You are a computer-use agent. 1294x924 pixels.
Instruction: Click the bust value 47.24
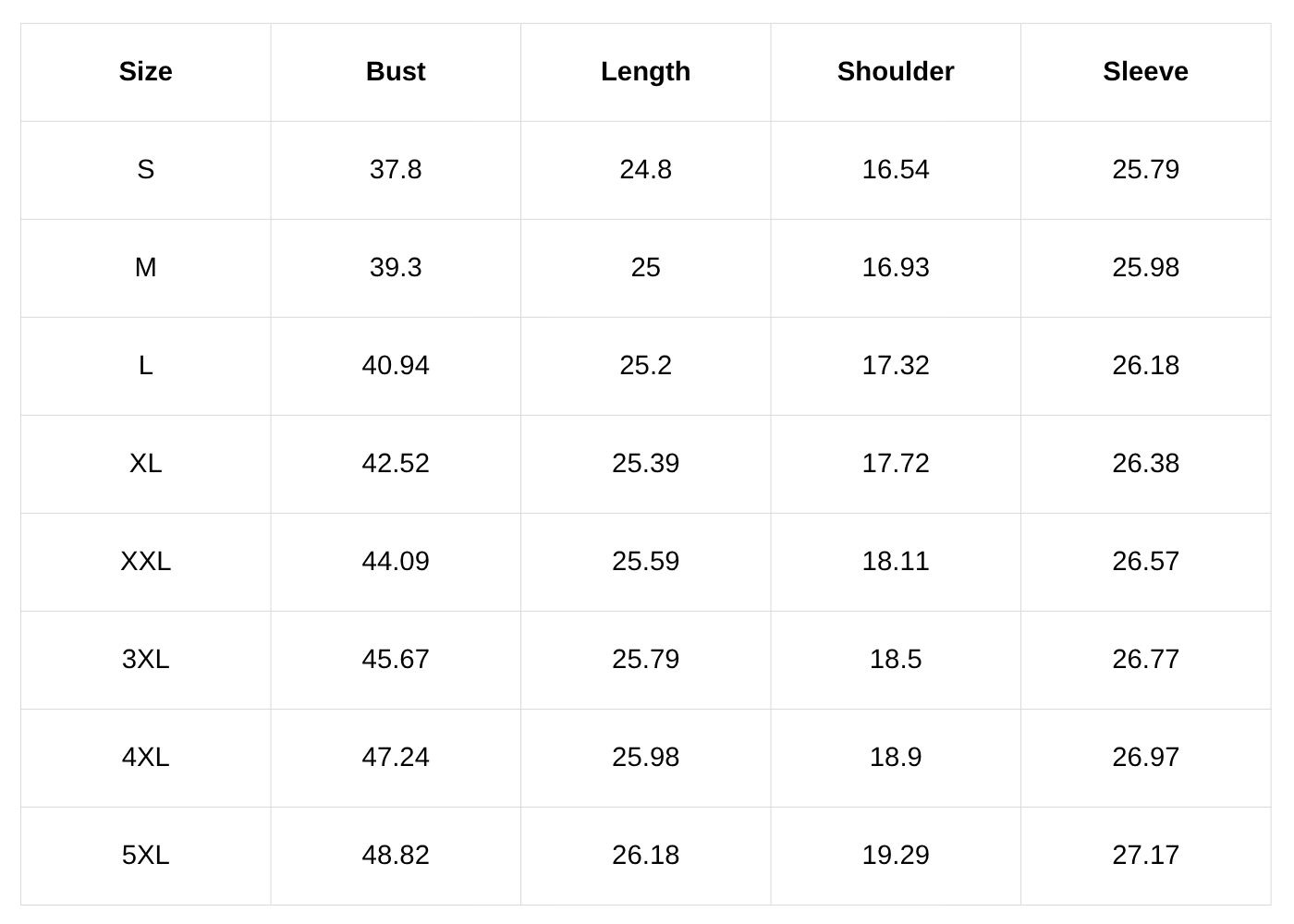[396, 758]
